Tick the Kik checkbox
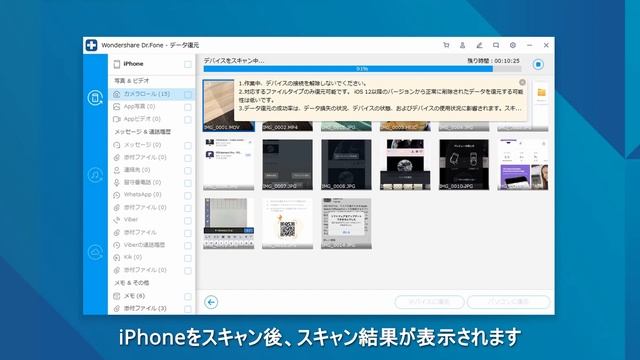Image resolution: width=640 pixels, height=360 pixels. pyautogui.click(x=188, y=258)
